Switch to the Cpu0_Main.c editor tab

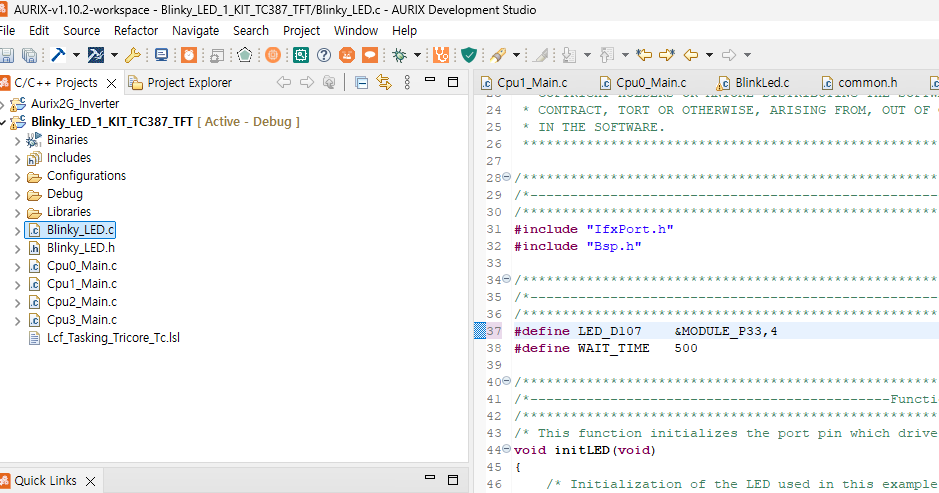coord(643,83)
